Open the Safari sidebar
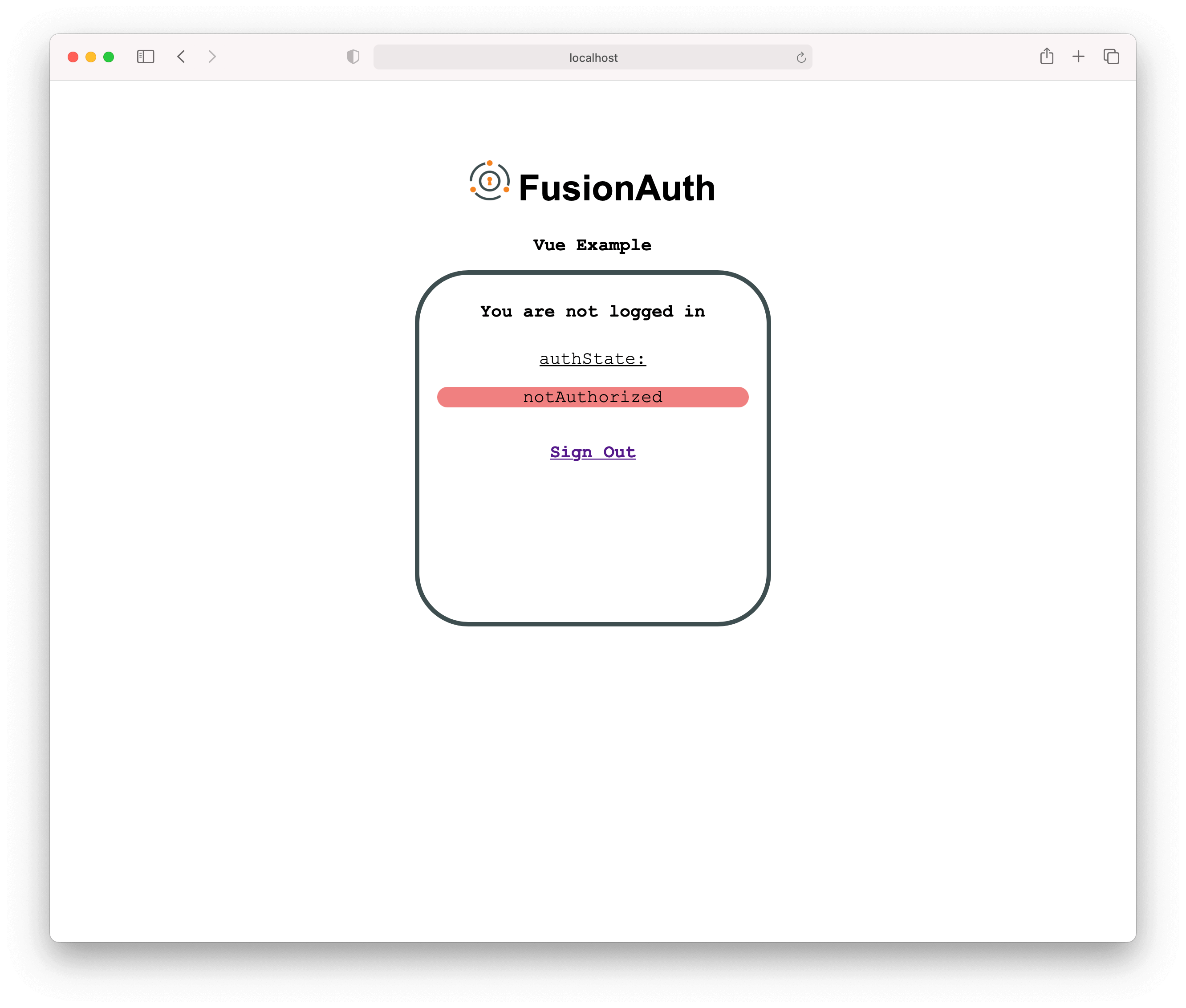This screenshot has width=1186, height=1008. coord(145,57)
